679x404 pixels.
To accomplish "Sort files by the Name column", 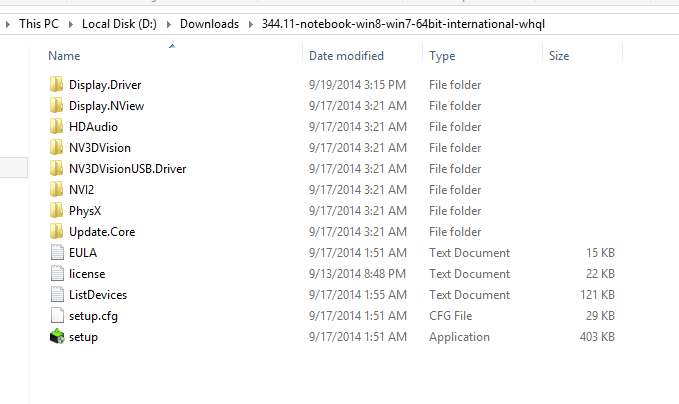I will tap(64, 56).
